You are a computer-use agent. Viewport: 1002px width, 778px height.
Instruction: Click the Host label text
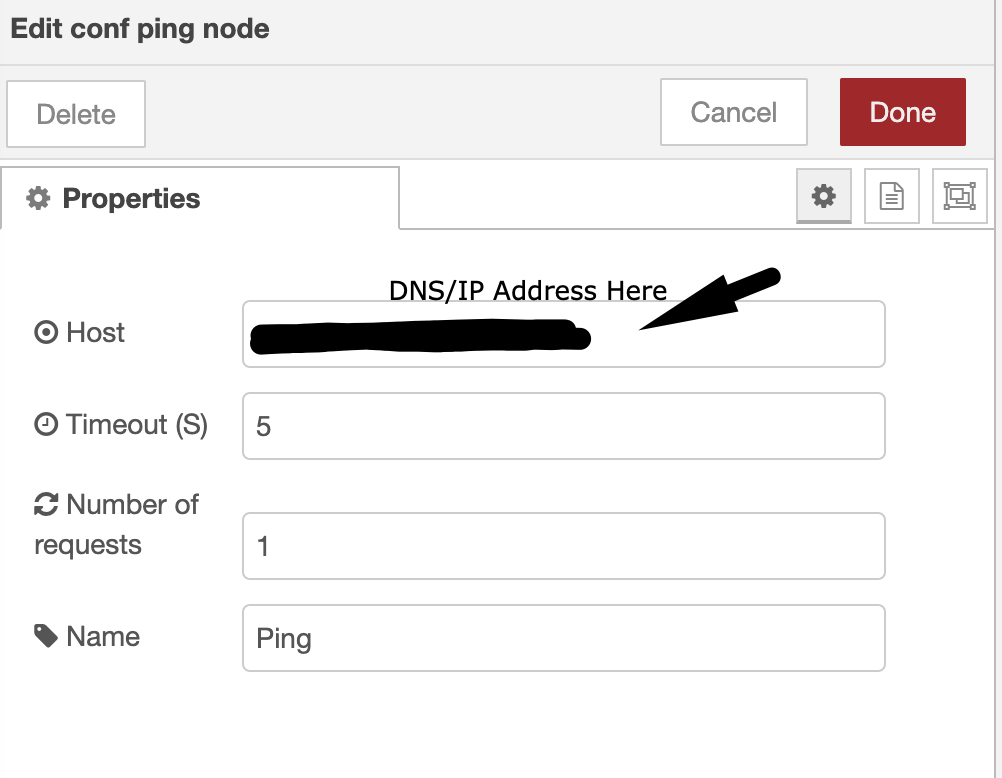click(x=95, y=332)
